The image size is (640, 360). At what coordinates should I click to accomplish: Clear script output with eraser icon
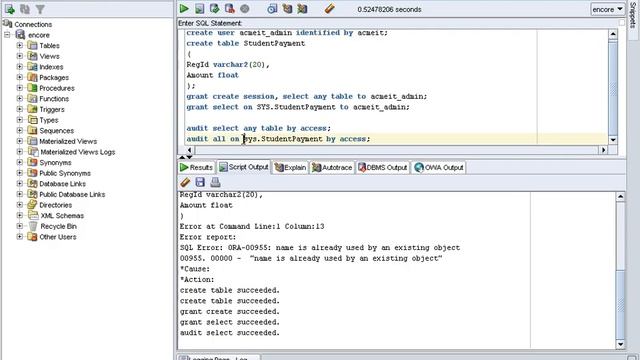185,182
